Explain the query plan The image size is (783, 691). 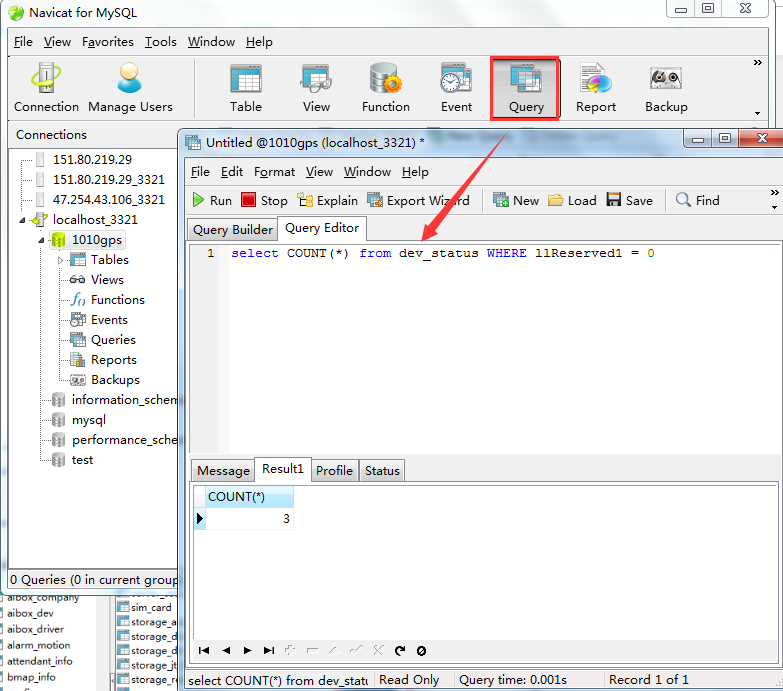click(328, 200)
